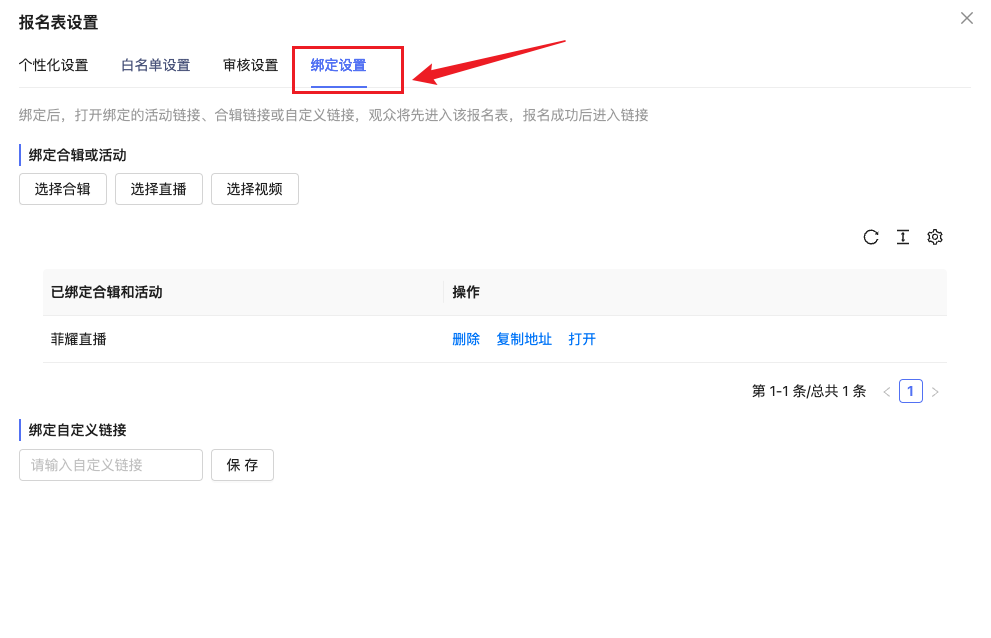The width and height of the screenshot is (991, 638).
Task: Select the 绑定设置 tab
Action: pos(338,66)
